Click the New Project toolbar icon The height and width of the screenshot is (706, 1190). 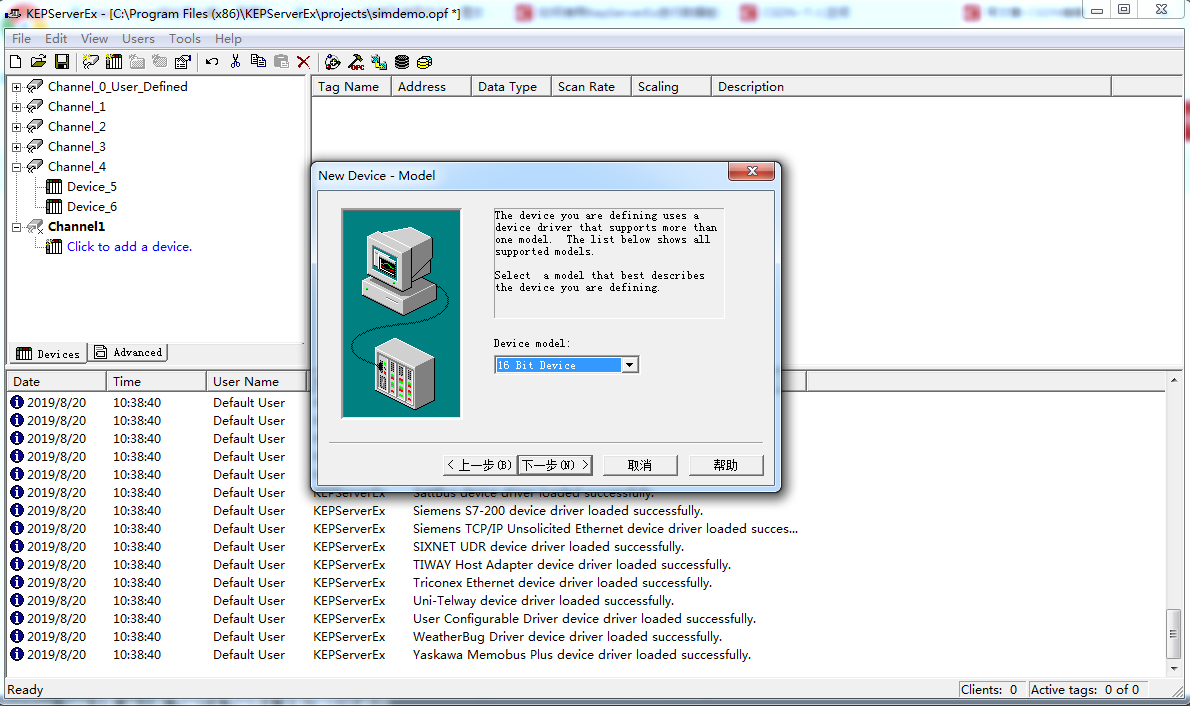click(x=15, y=62)
